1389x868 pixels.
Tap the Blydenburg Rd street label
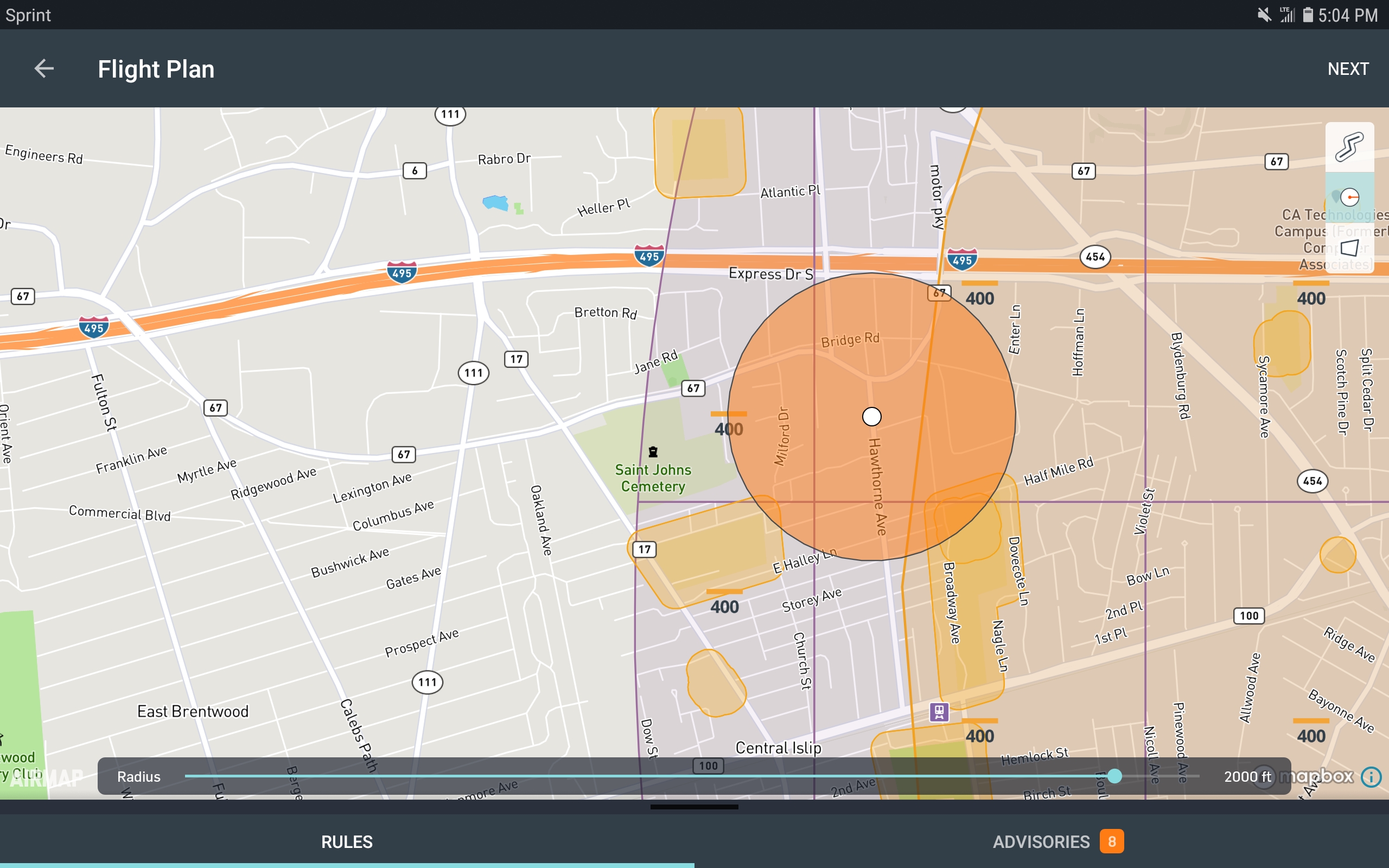1180,375
